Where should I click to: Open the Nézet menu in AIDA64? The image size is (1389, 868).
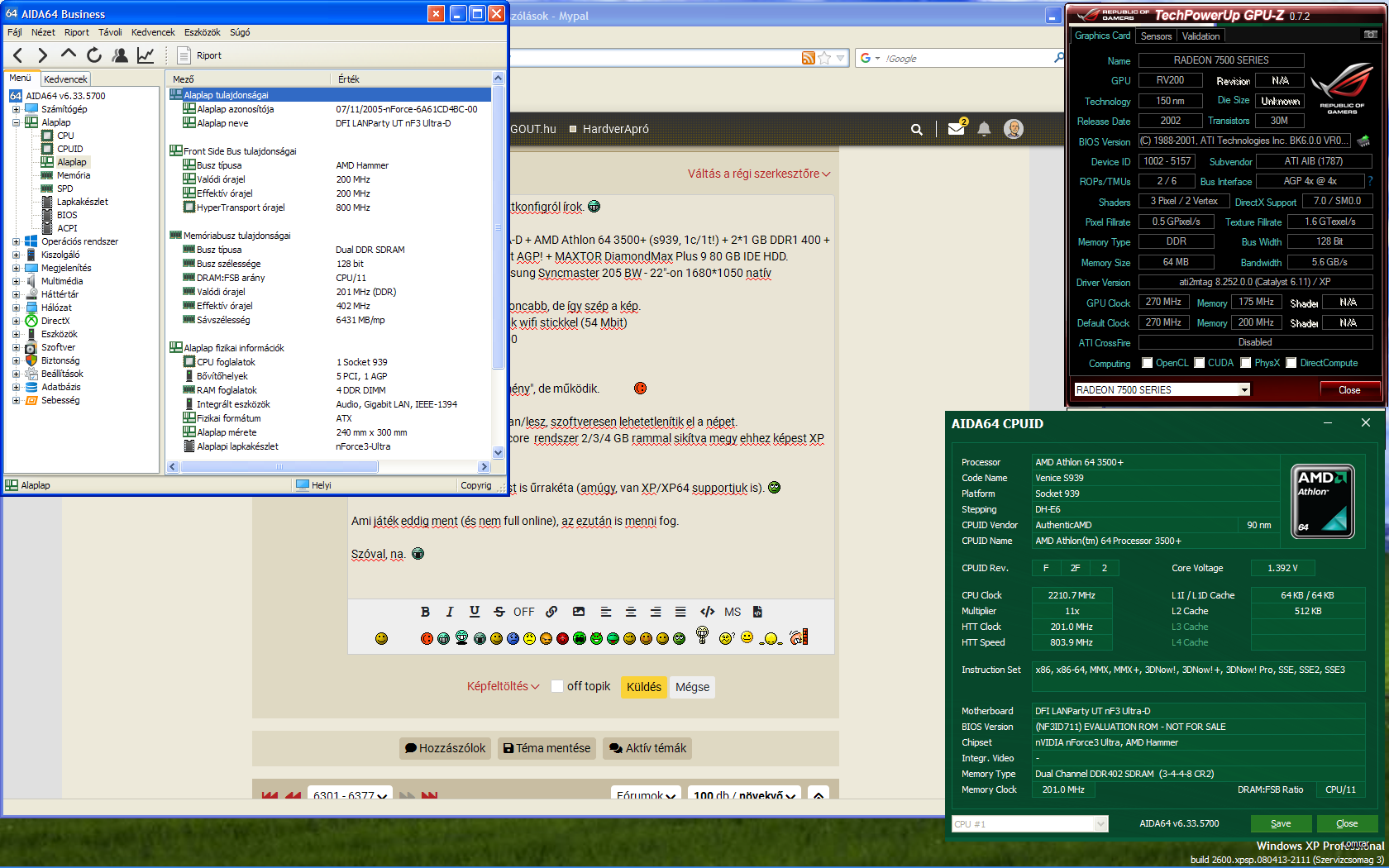pyautogui.click(x=43, y=32)
